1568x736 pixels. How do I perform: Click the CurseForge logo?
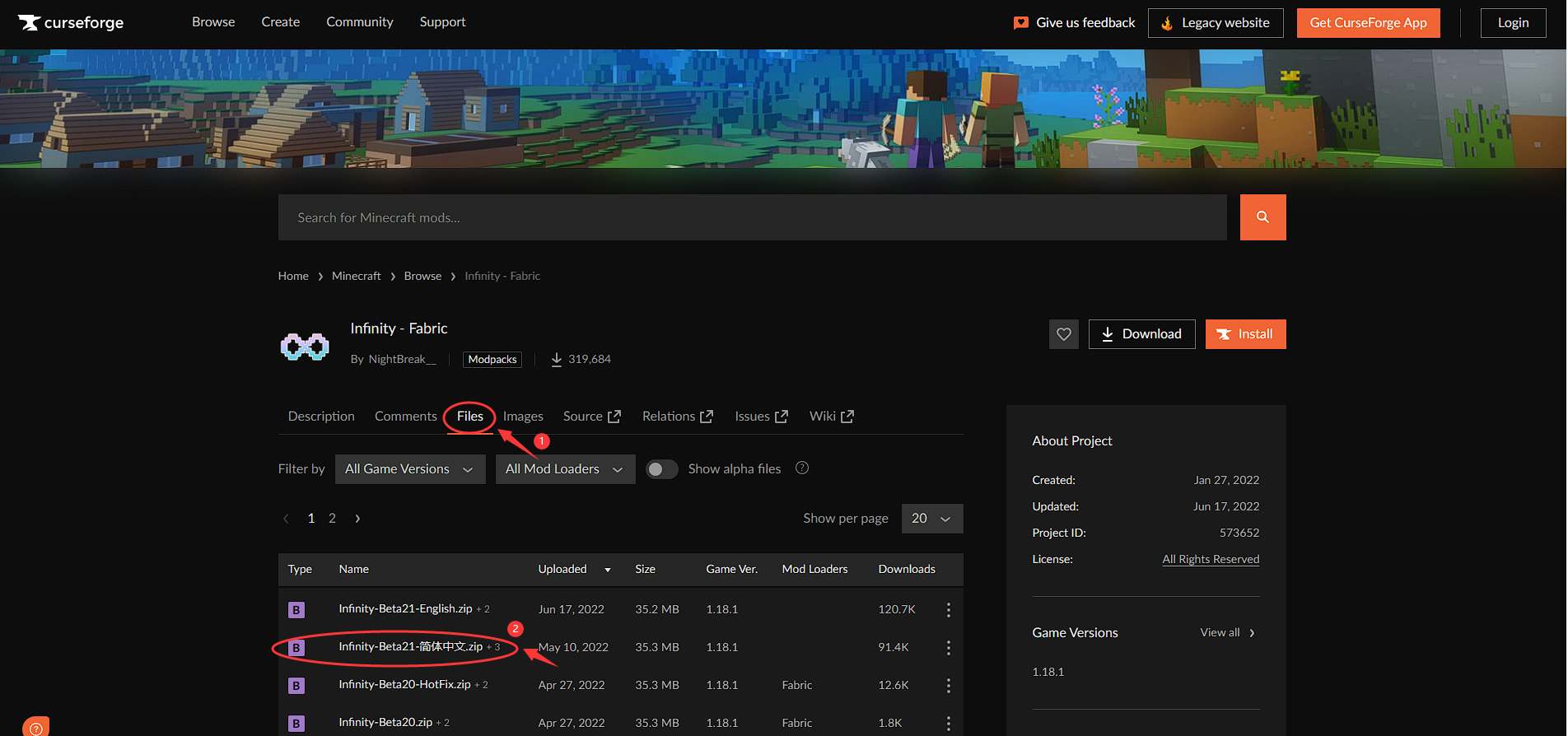click(71, 22)
